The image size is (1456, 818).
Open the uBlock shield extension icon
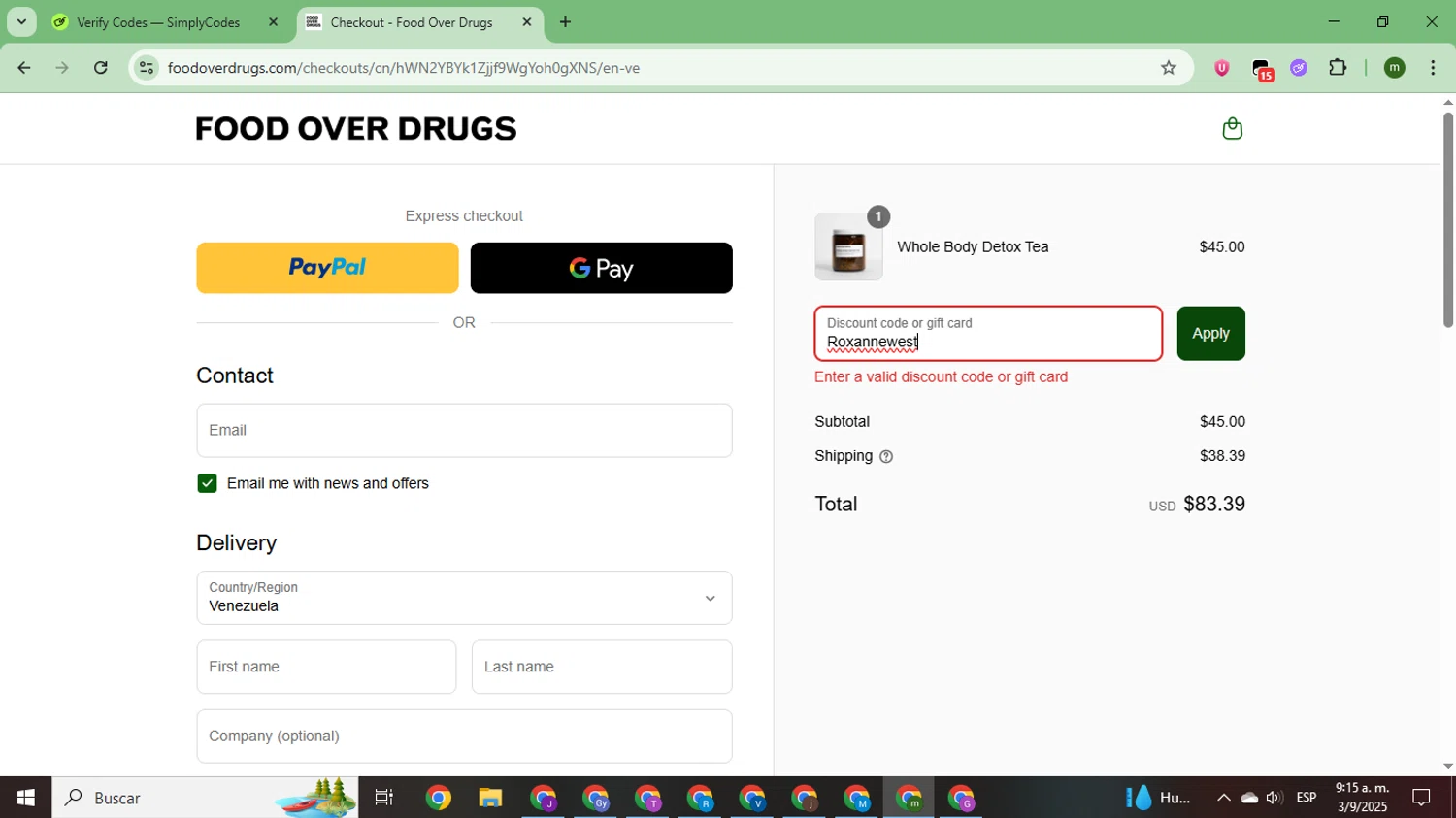1221,68
